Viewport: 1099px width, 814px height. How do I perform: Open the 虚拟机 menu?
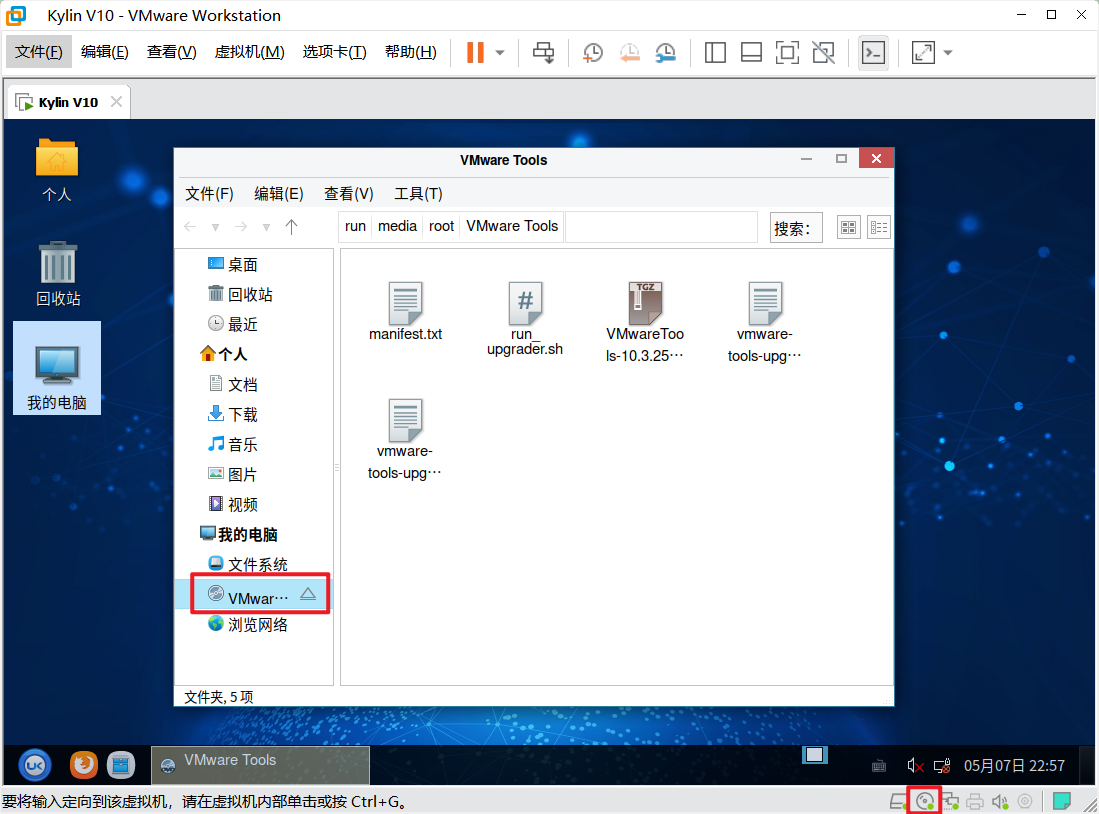249,52
